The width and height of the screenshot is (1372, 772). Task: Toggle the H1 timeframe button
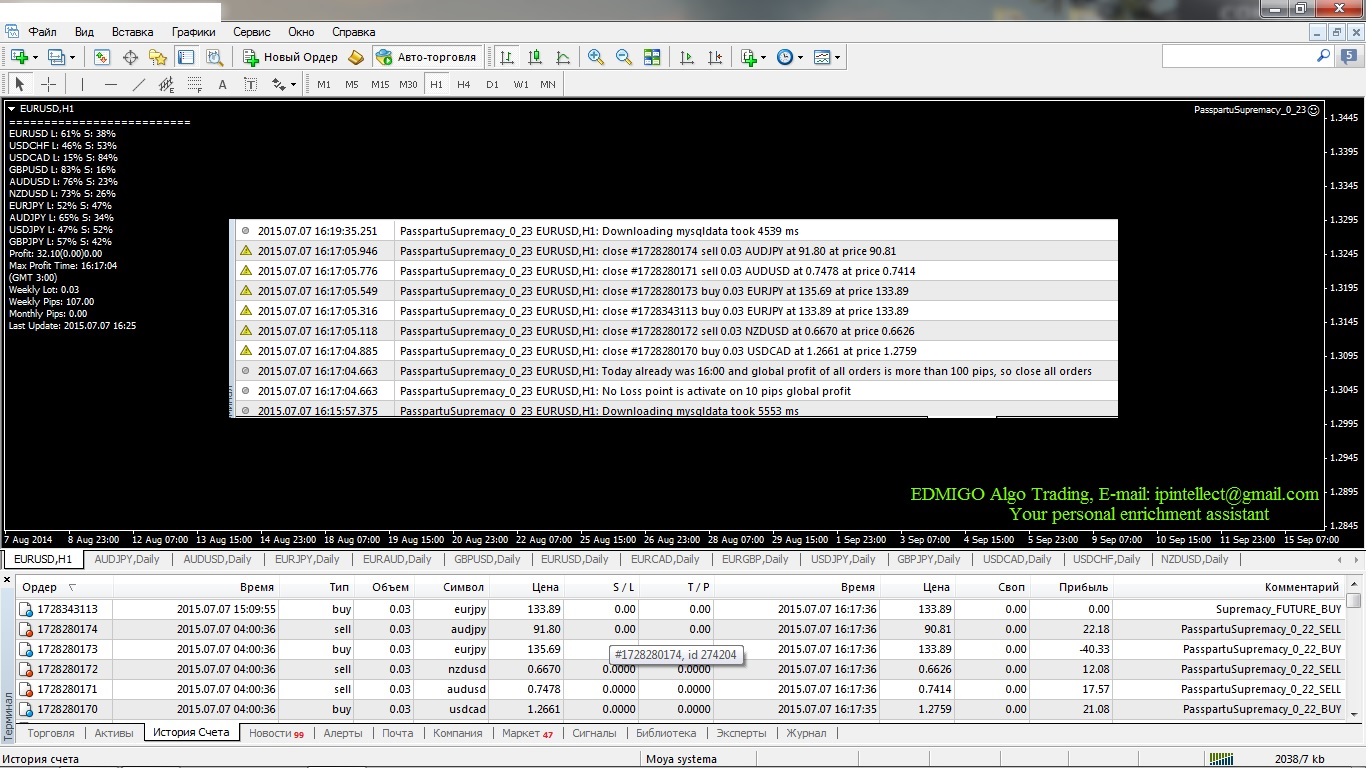pyautogui.click(x=436, y=84)
